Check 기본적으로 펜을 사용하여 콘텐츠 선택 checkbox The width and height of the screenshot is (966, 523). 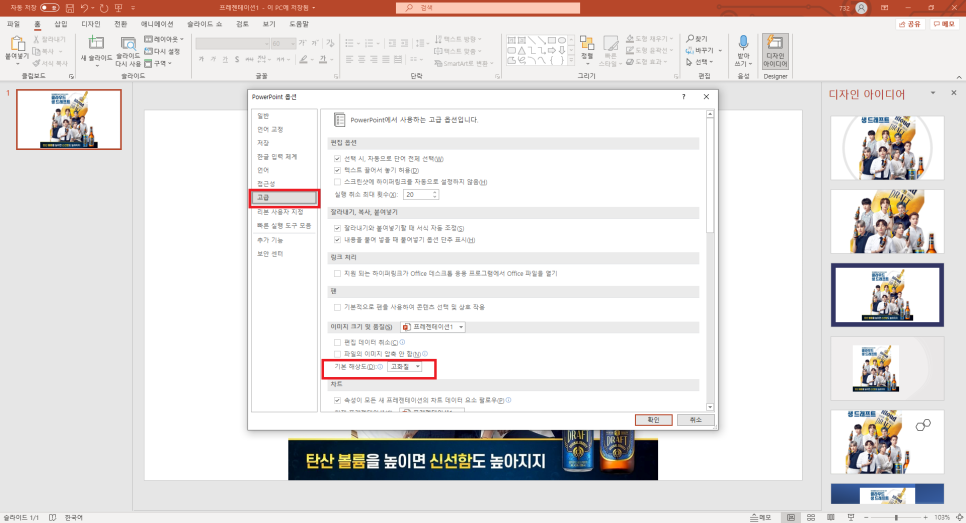pos(337,307)
